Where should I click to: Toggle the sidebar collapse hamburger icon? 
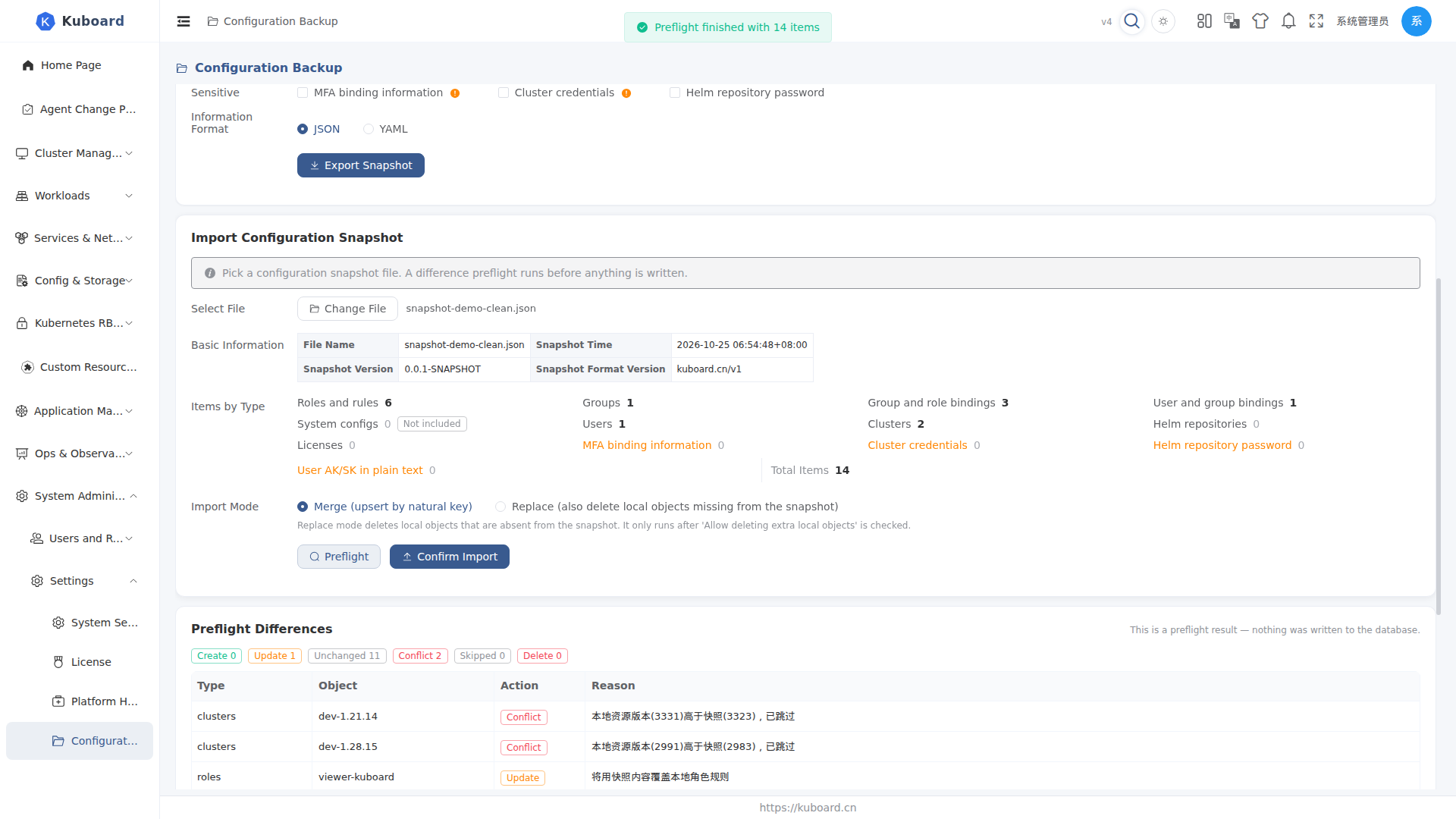pyautogui.click(x=184, y=21)
